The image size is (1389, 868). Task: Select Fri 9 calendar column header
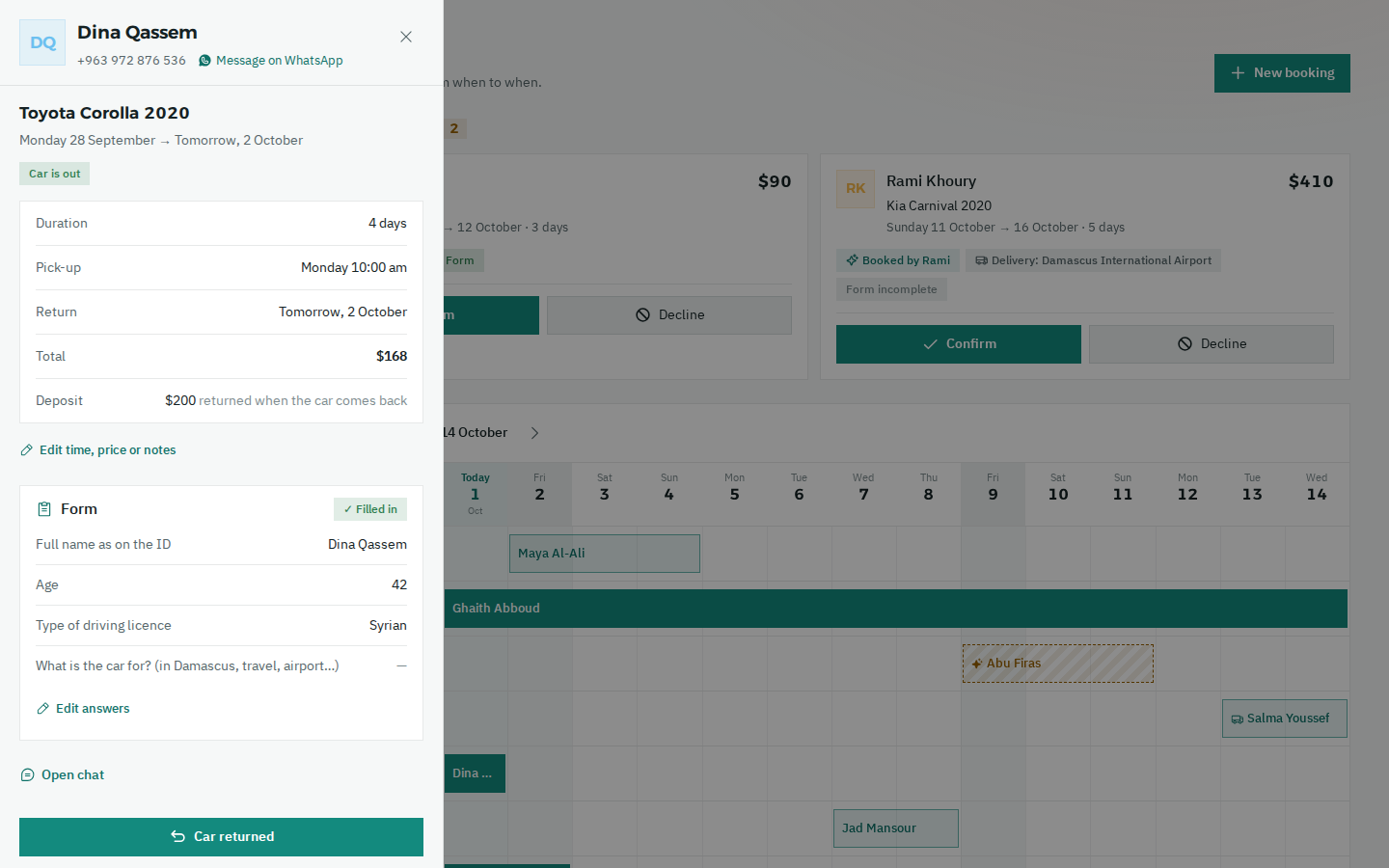click(993, 494)
